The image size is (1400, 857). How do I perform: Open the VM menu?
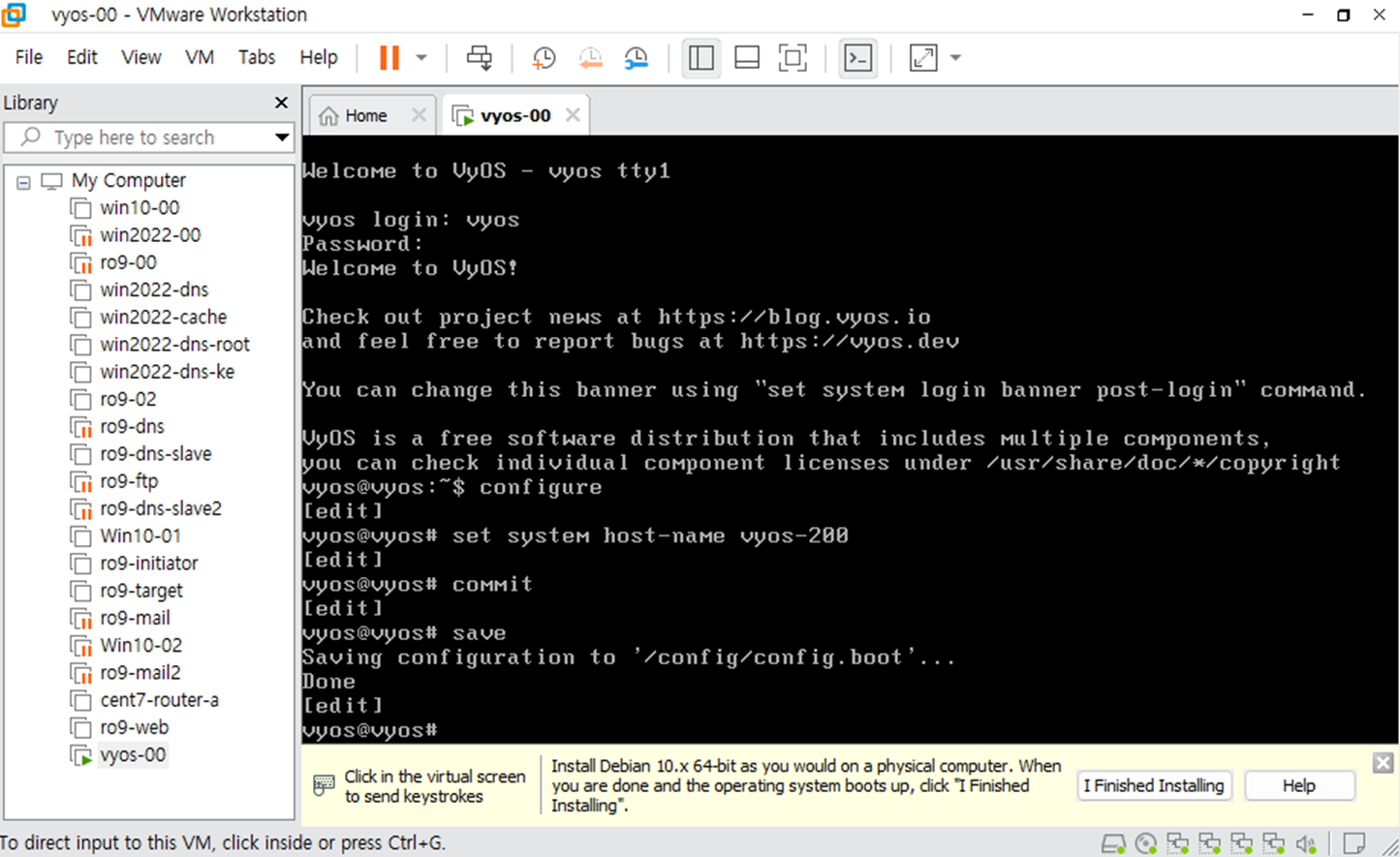click(200, 57)
